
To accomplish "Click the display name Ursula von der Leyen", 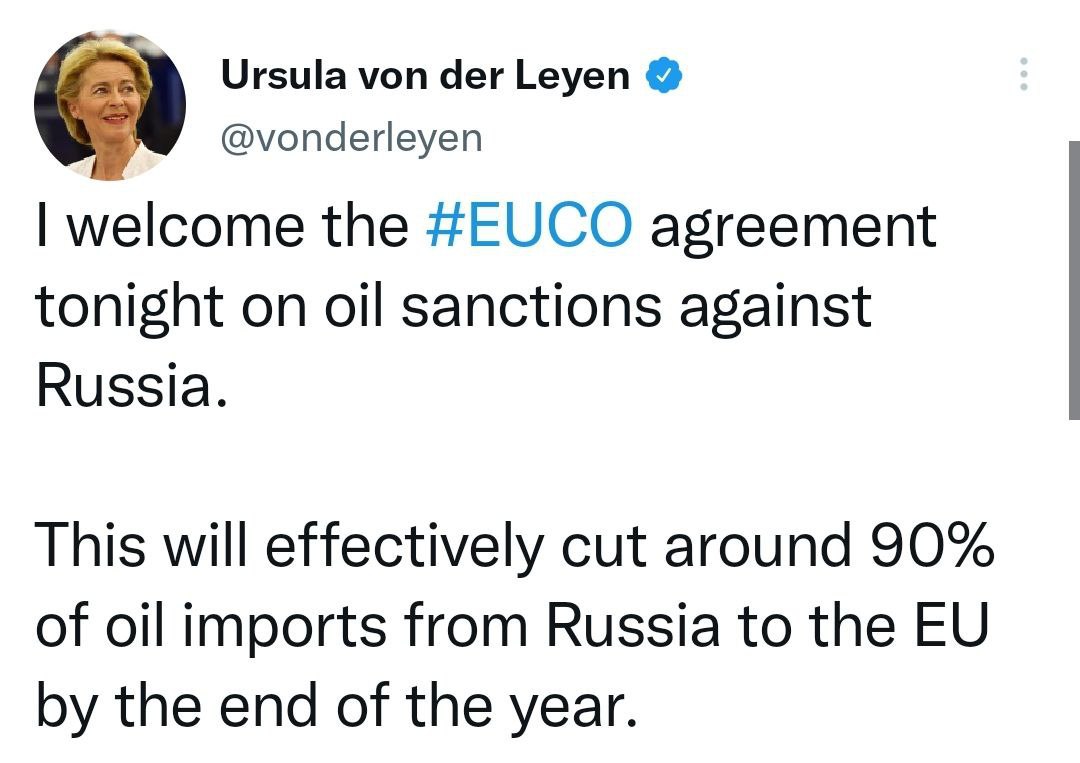I will 425,75.
